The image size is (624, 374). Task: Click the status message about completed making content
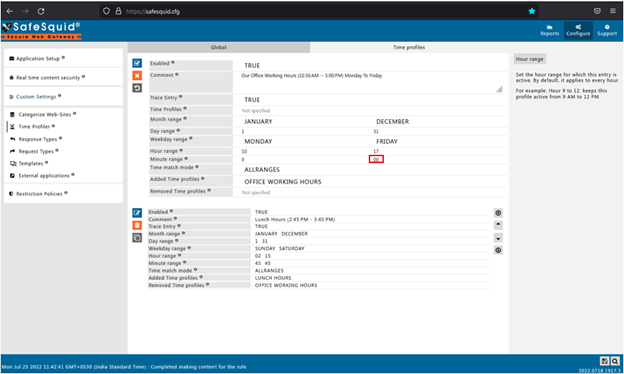pyautogui.click(x=124, y=367)
